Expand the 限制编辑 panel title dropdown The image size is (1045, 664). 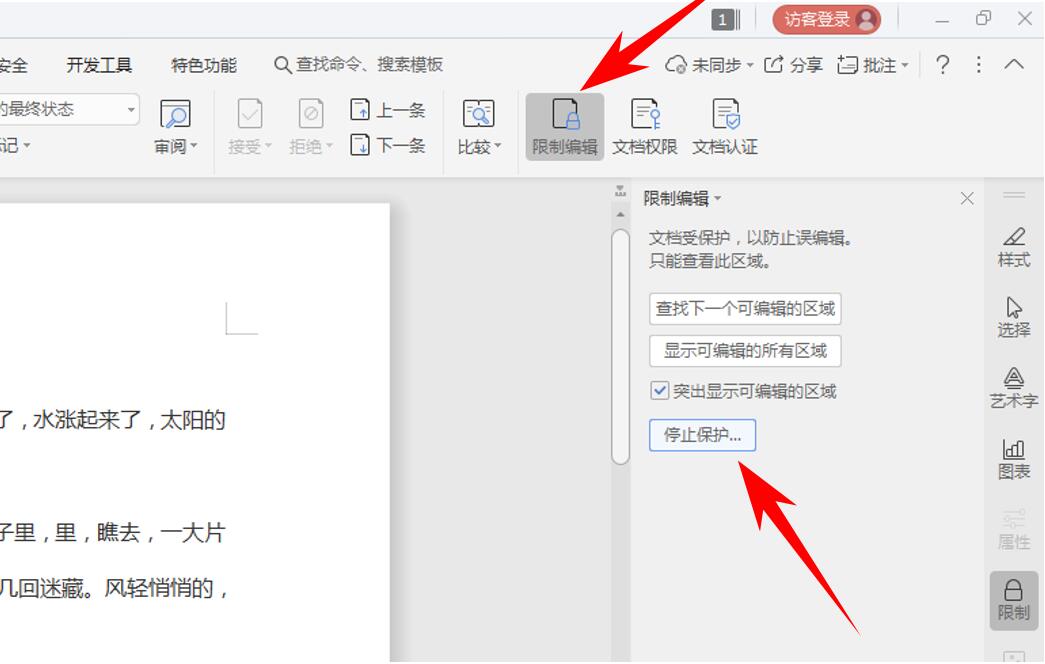718,198
